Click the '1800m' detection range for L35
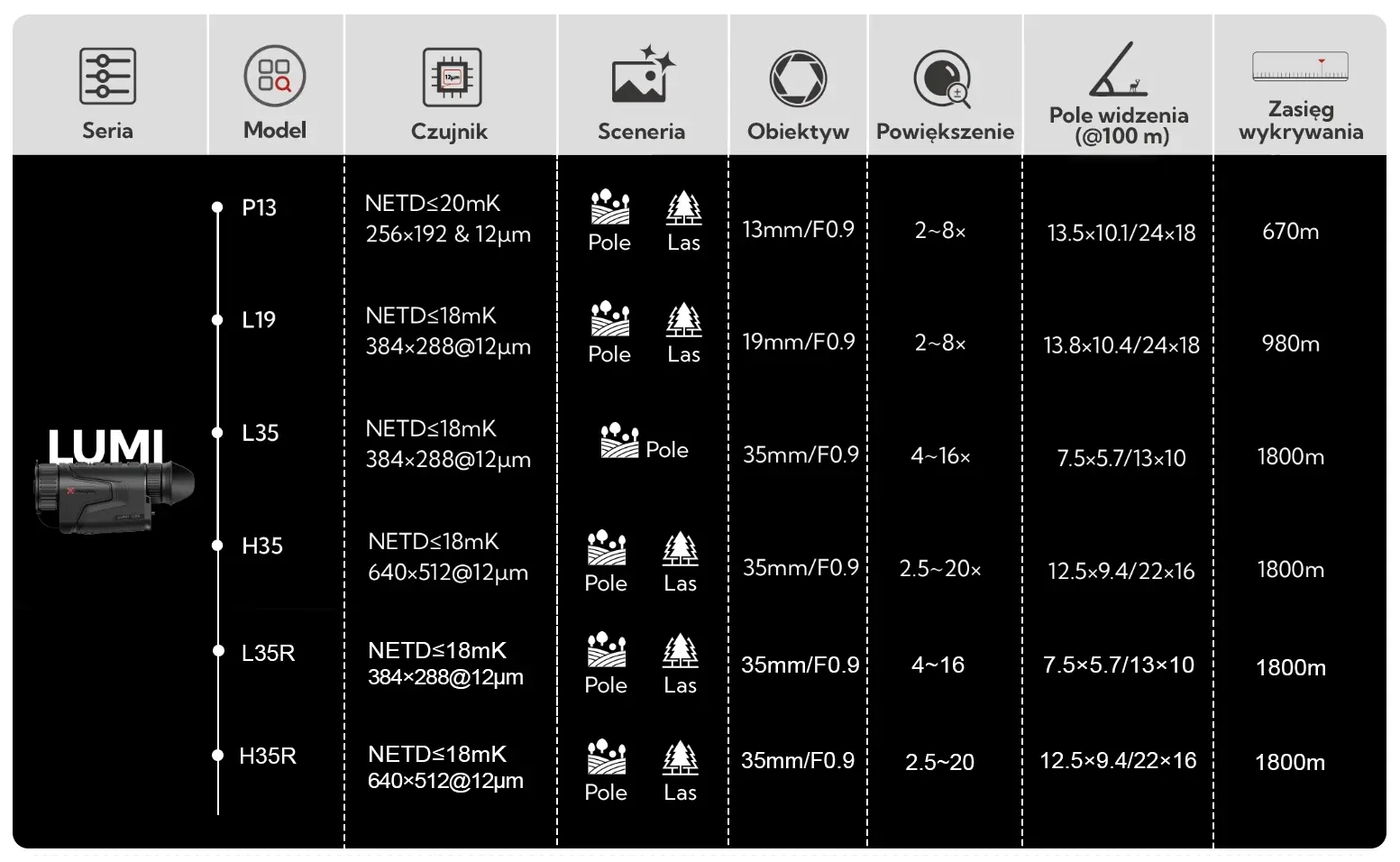 click(1291, 456)
